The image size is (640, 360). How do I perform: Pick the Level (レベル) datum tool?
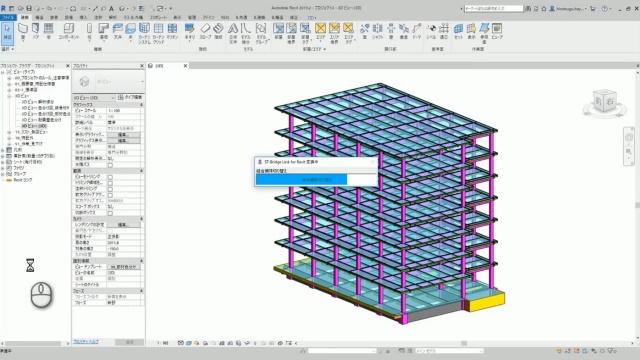431,31
